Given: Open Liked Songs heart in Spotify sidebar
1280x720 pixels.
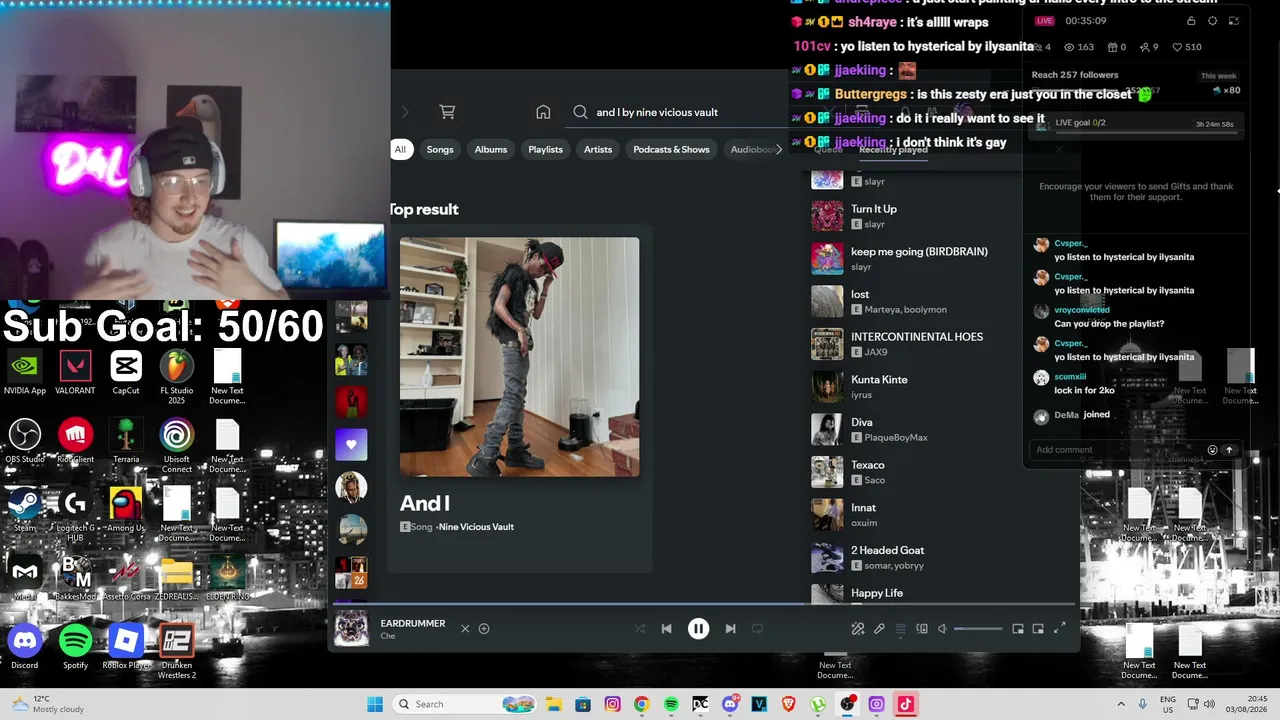Looking at the screenshot, I should 351,444.
